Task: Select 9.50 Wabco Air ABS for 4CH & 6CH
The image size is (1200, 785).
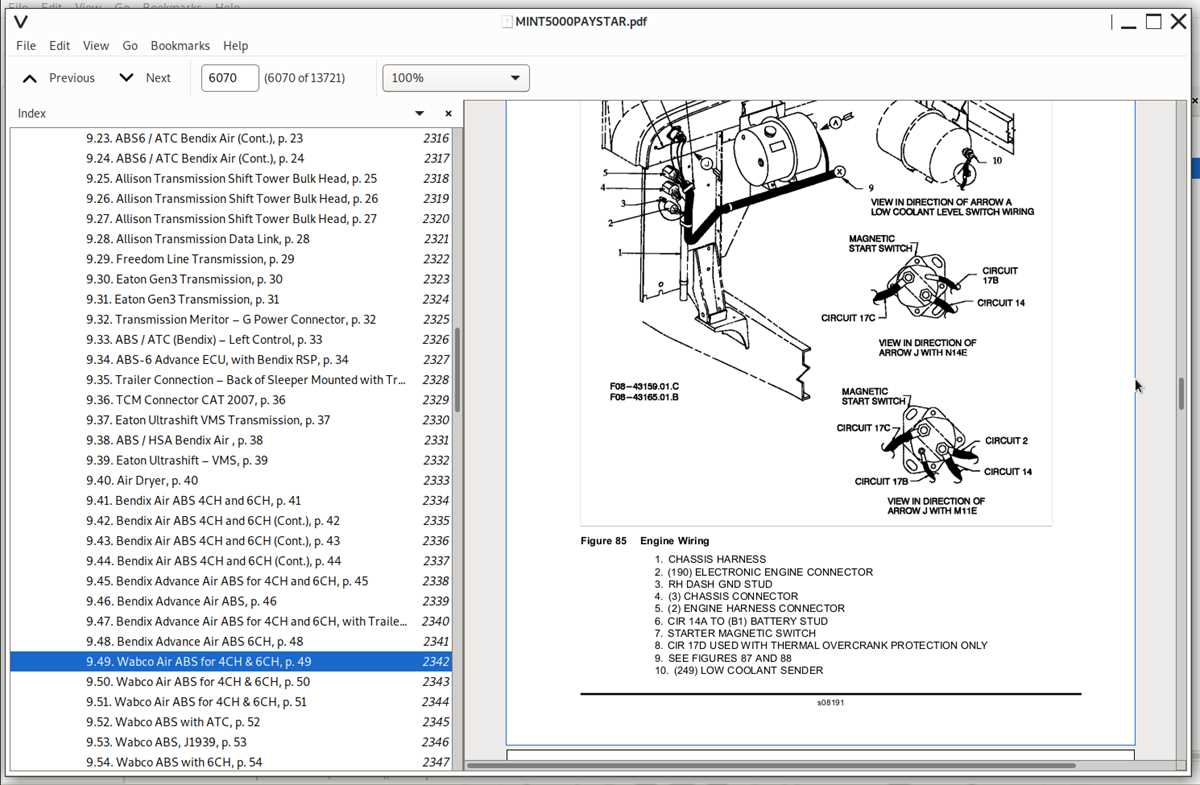Action: coord(231,682)
